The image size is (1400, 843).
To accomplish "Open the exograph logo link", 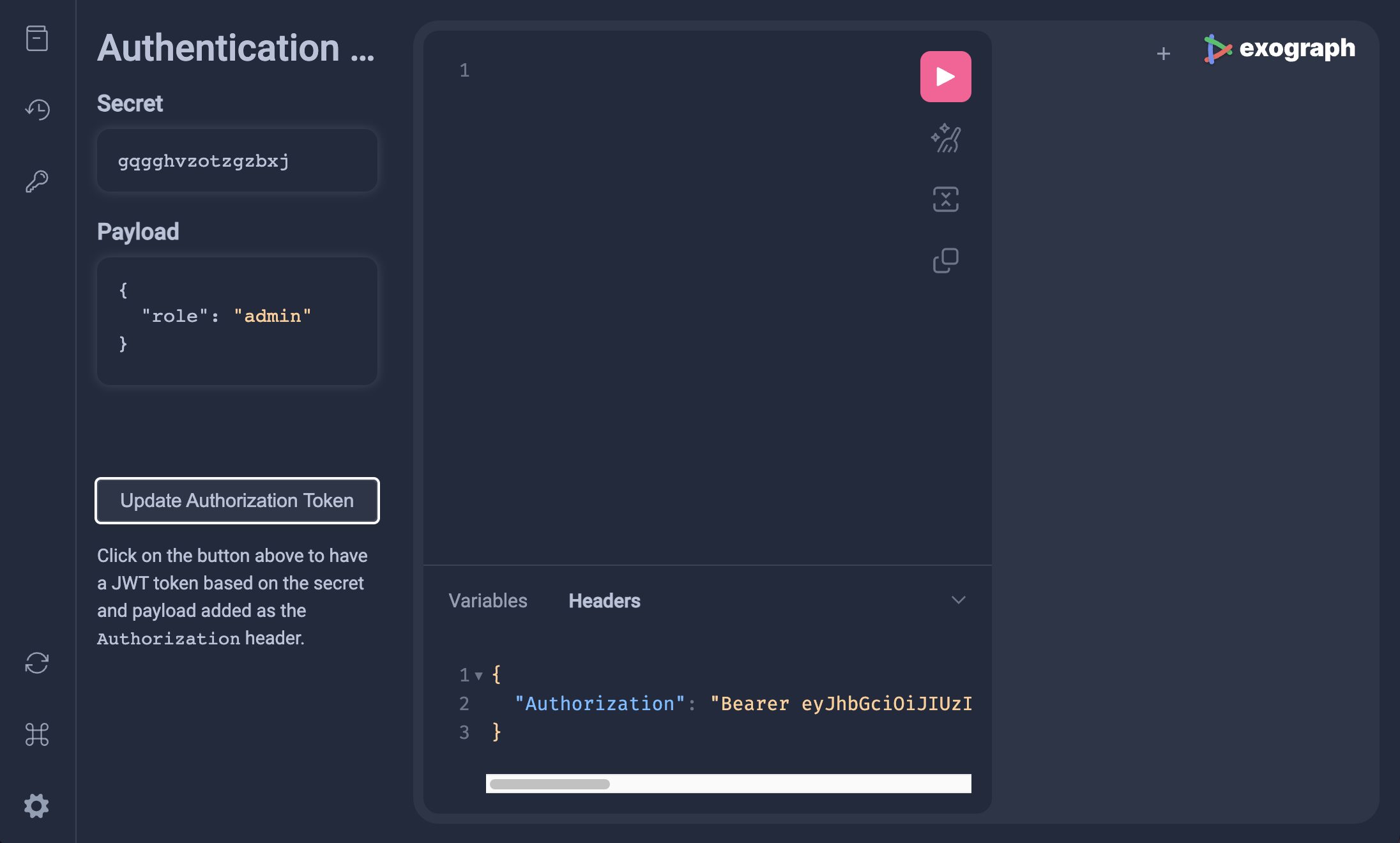I will 1281,48.
